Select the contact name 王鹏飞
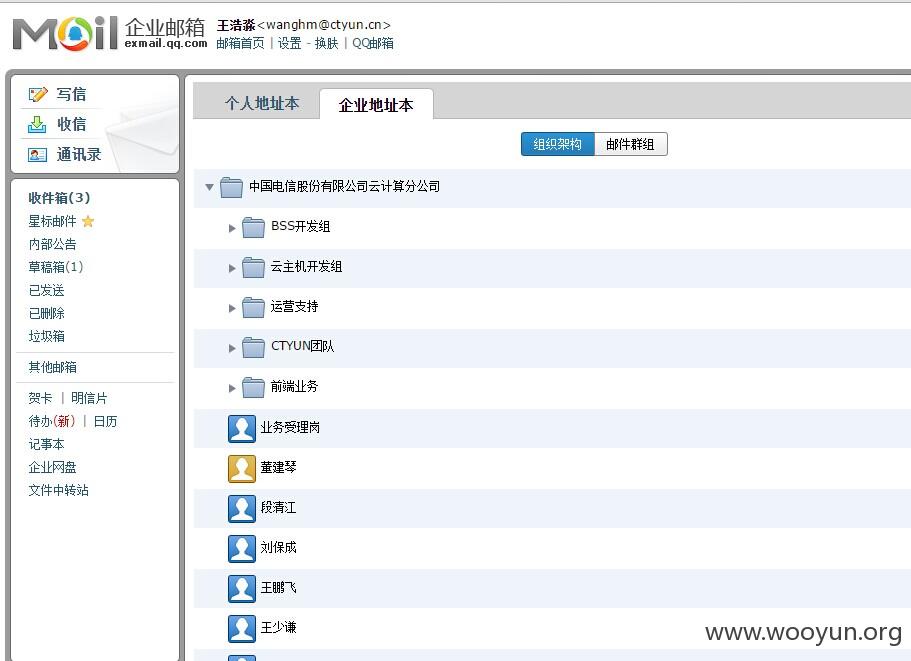 tap(278, 588)
